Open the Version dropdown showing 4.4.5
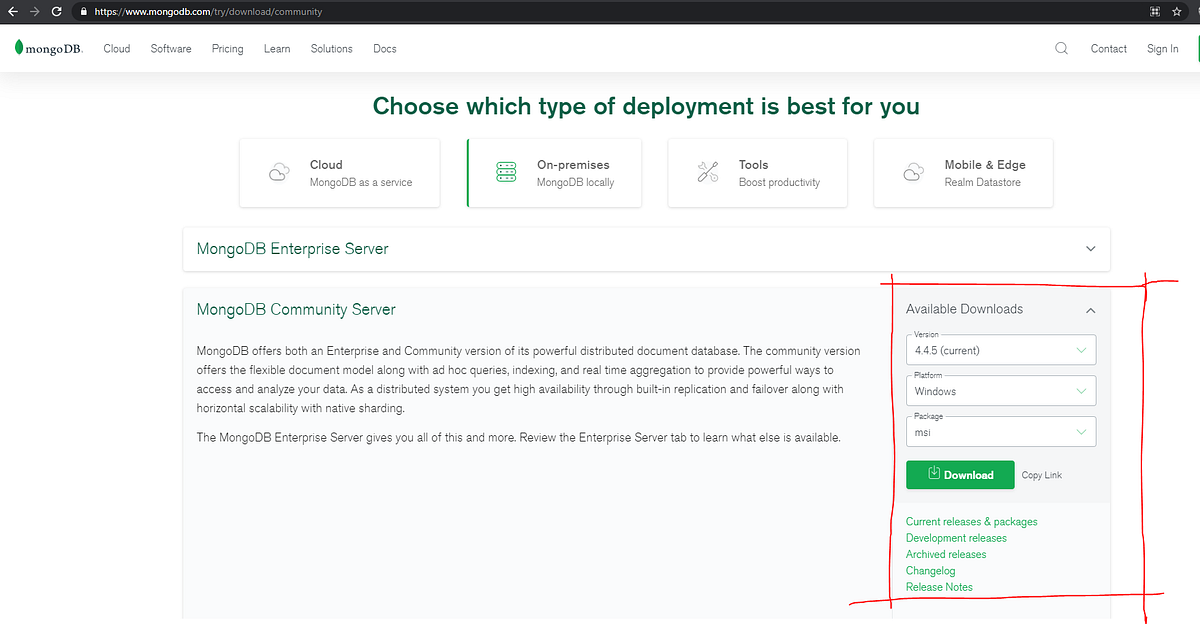This screenshot has height=624, width=1200. pyautogui.click(x=1000, y=349)
